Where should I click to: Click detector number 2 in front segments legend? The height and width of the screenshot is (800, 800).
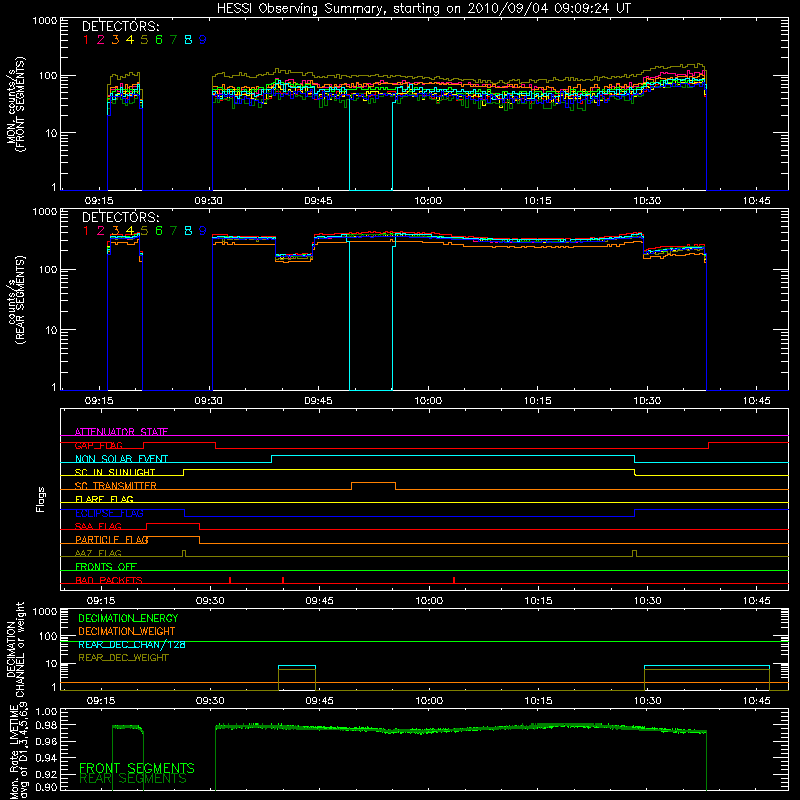pyautogui.click(x=101, y=40)
